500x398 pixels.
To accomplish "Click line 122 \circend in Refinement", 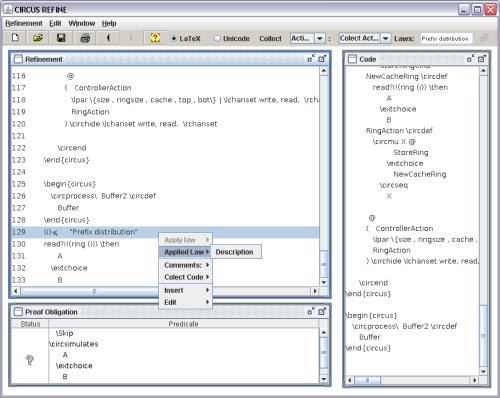I will point(72,148).
